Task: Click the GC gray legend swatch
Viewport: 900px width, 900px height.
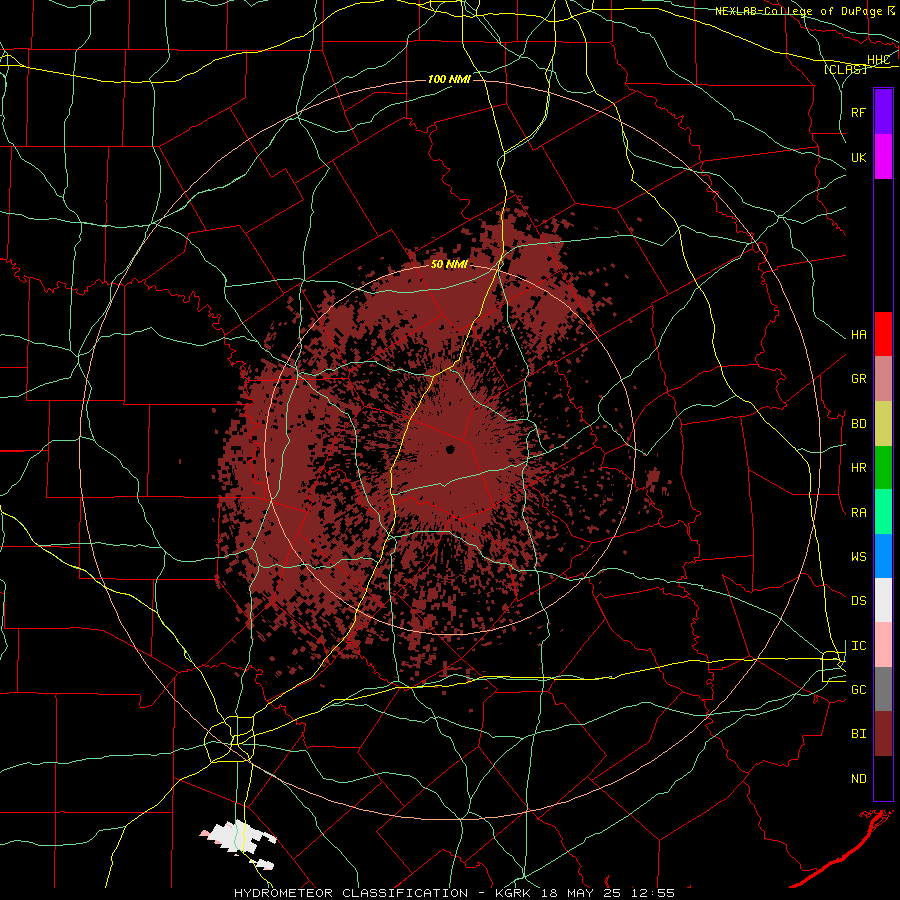Action: point(883,689)
